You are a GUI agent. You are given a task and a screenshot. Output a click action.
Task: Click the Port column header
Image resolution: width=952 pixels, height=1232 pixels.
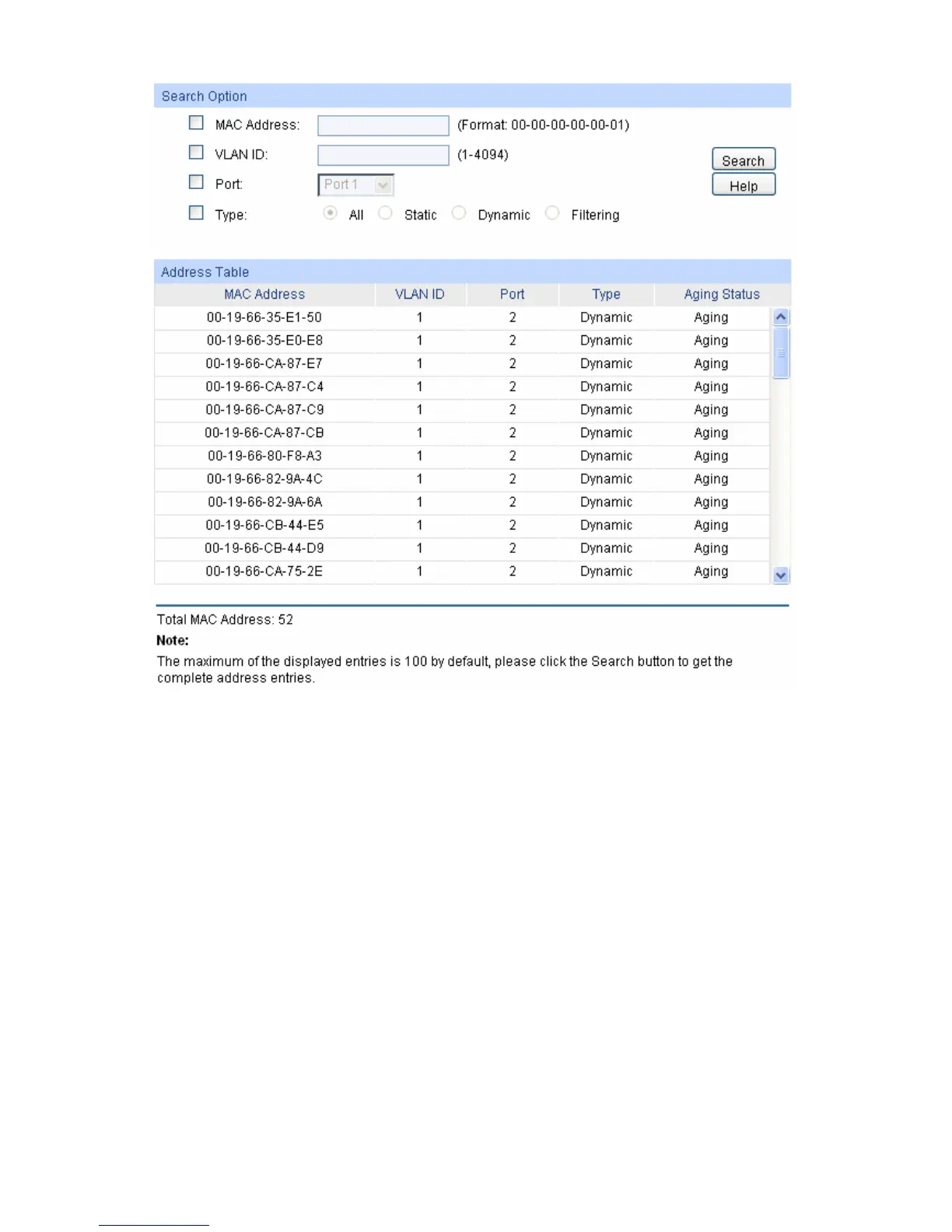pyautogui.click(x=513, y=294)
